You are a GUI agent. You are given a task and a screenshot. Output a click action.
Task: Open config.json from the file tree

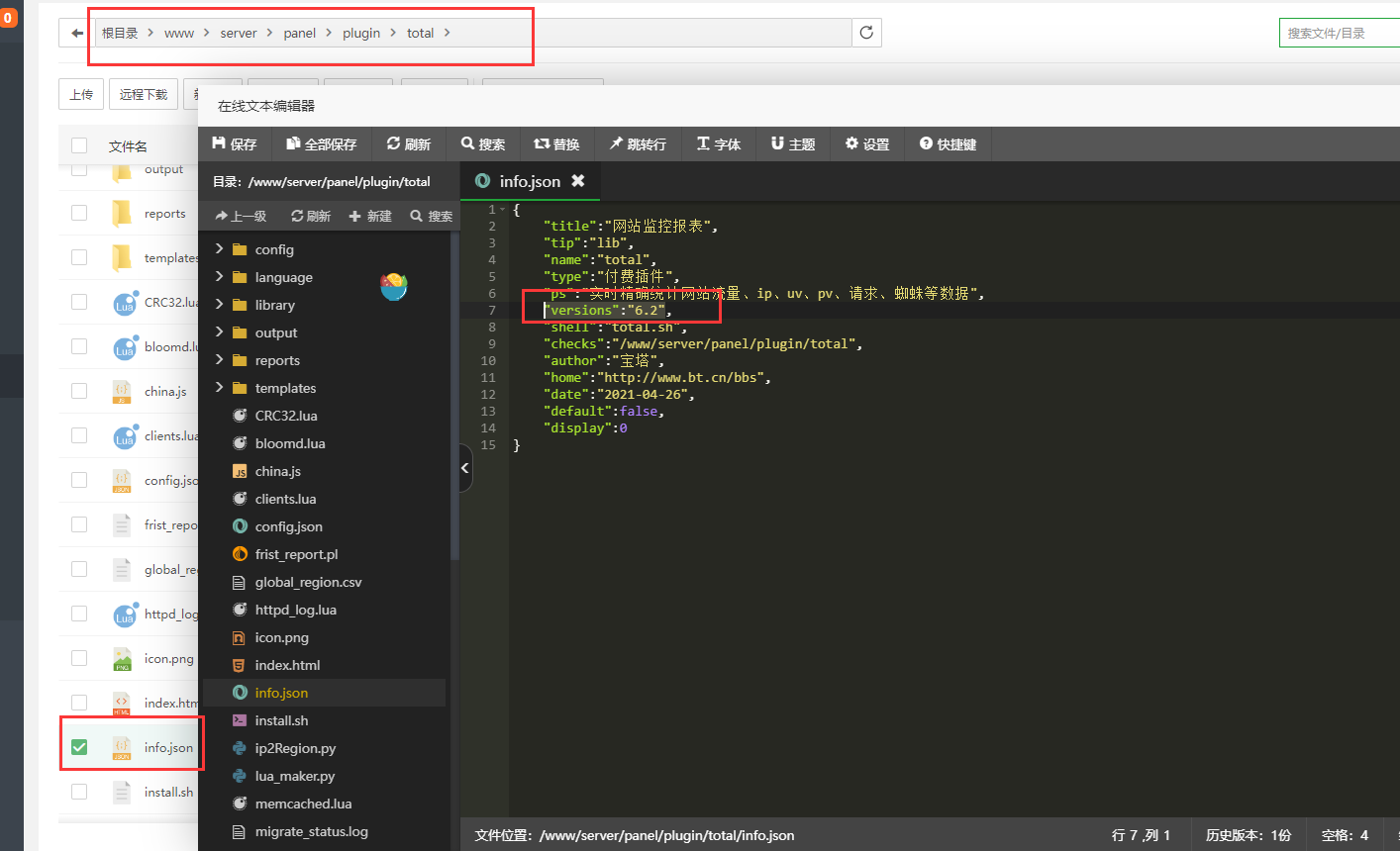(x=288, y=526)
